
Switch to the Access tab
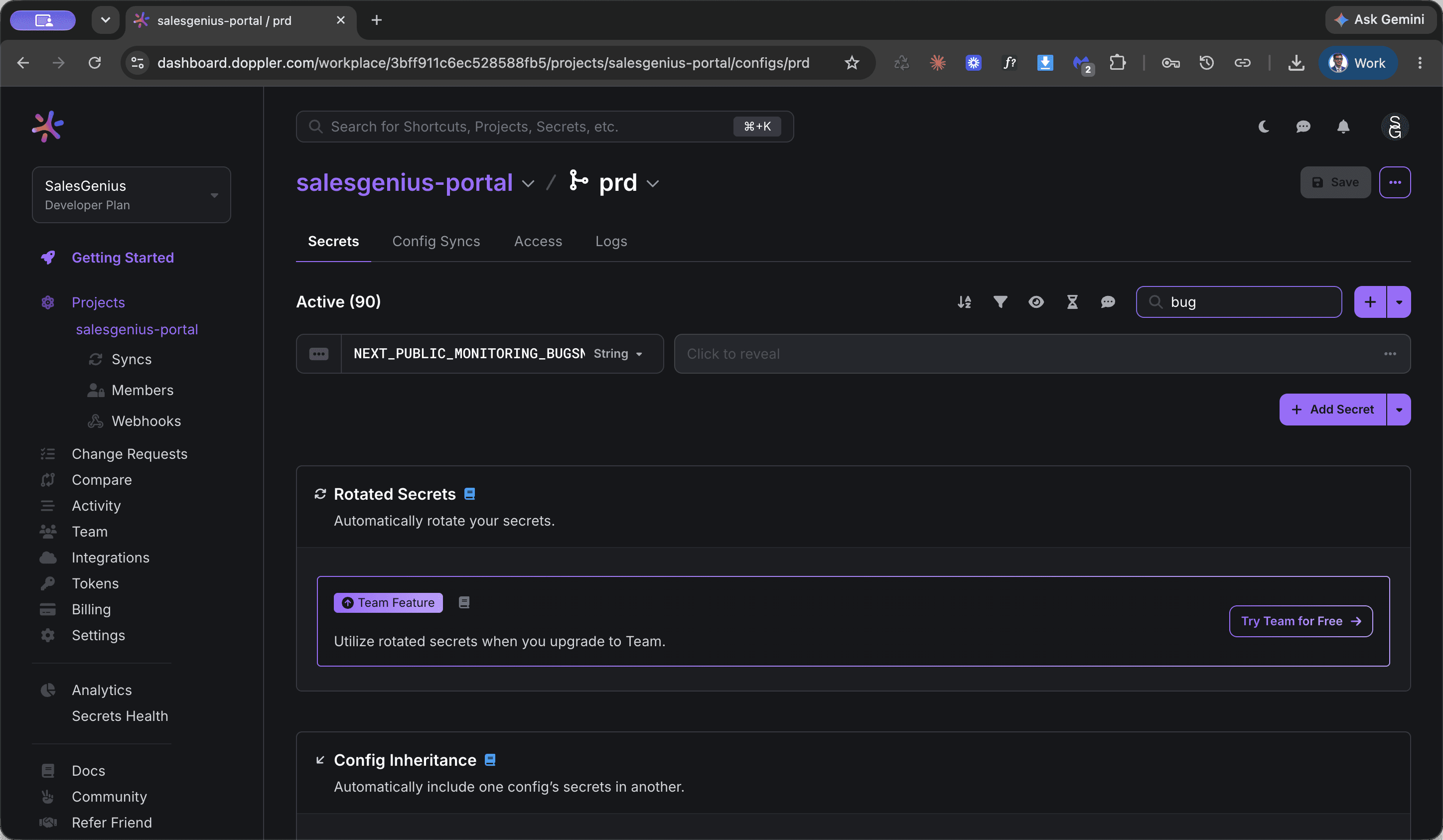click(538, 241)
